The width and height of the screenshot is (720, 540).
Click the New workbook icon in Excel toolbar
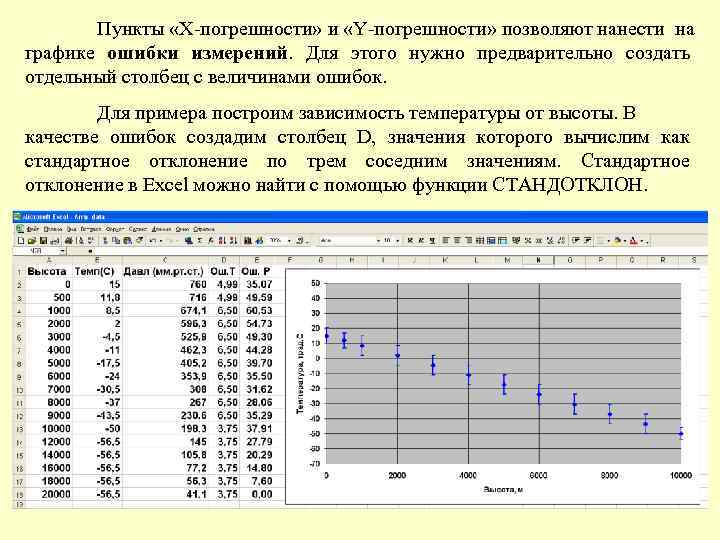[x=21, y=241]
